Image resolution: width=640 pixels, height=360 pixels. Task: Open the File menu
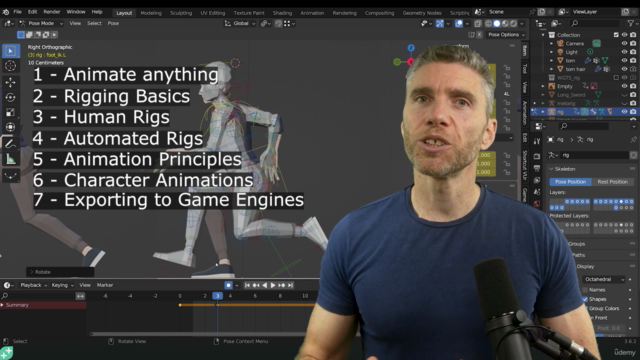[18, 12]
